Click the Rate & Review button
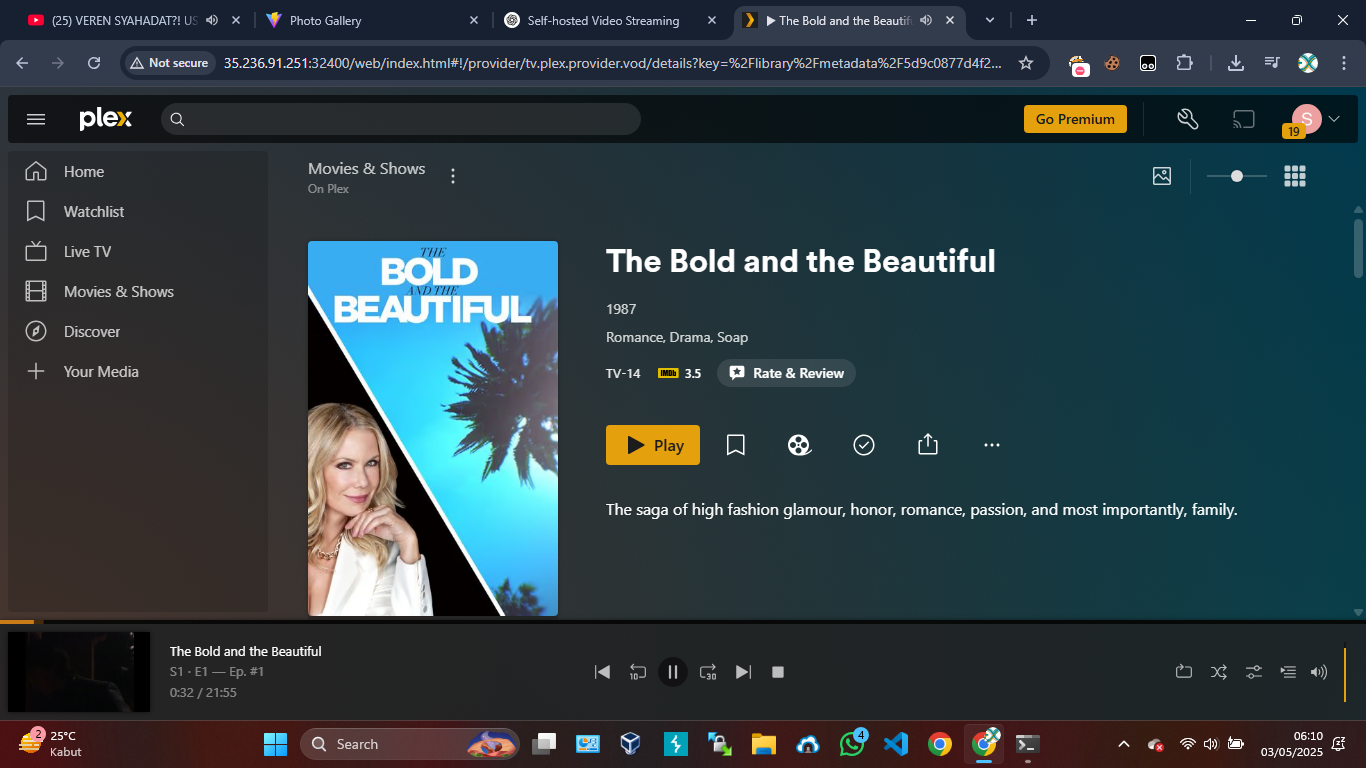Viewport: 1366px width, 768px height. pyautogui.click(x=786, y=373)
